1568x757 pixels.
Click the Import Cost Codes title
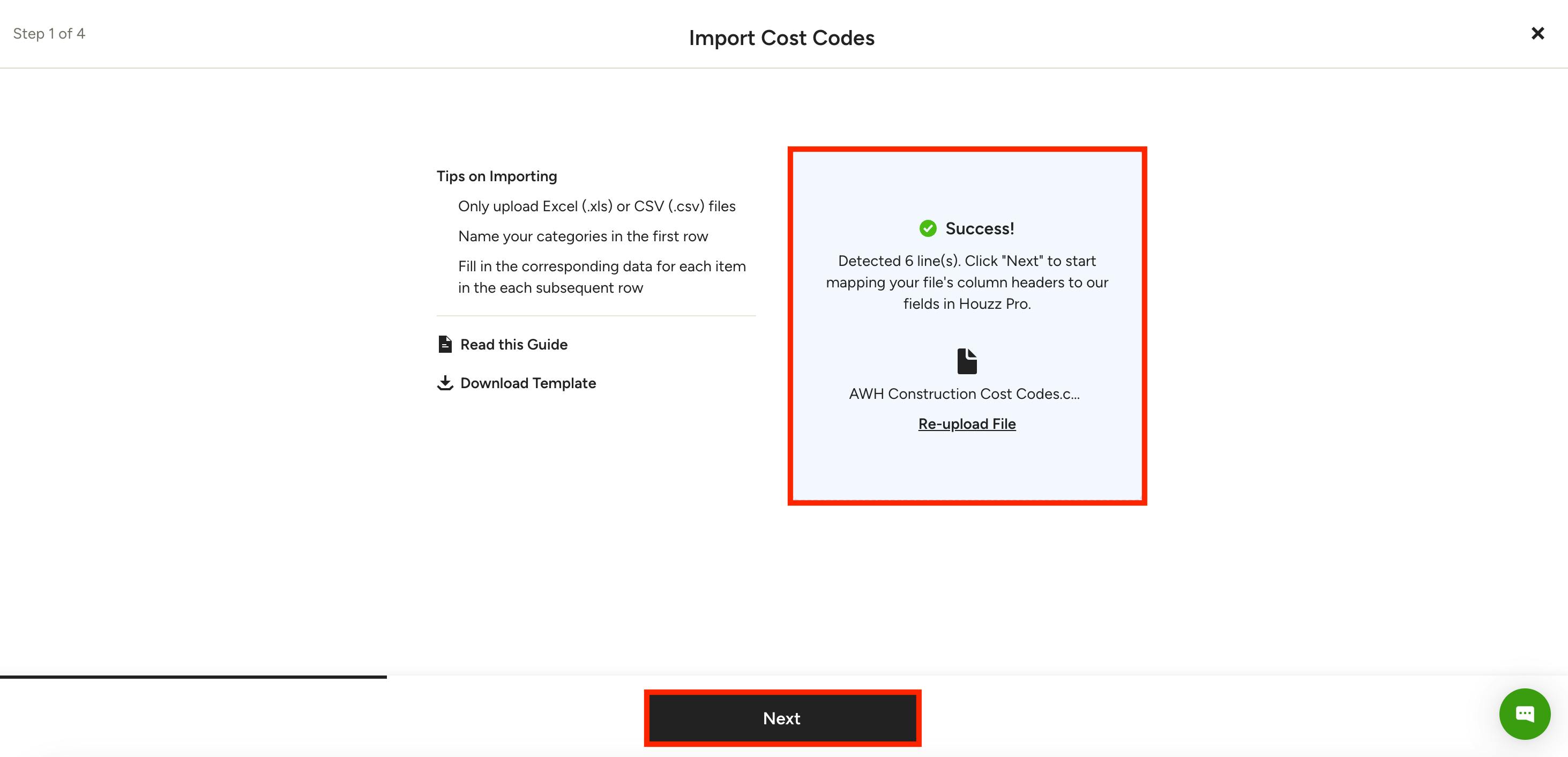pos(781,38)
